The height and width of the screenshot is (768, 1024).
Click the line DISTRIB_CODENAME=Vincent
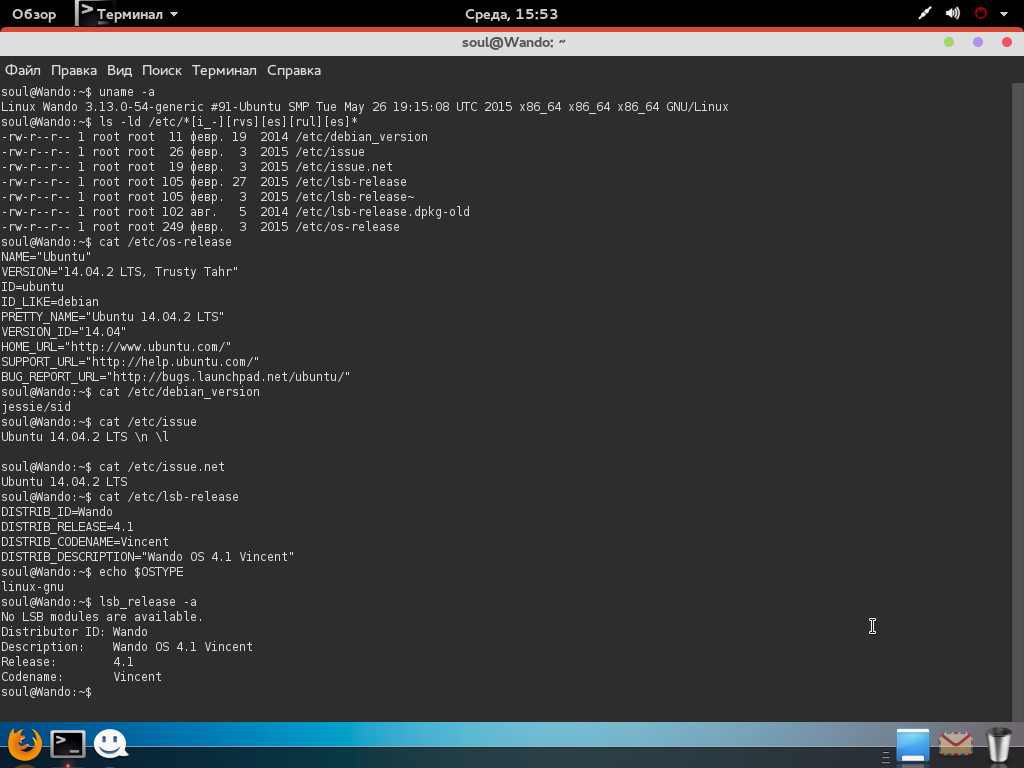tap(85, 543)
